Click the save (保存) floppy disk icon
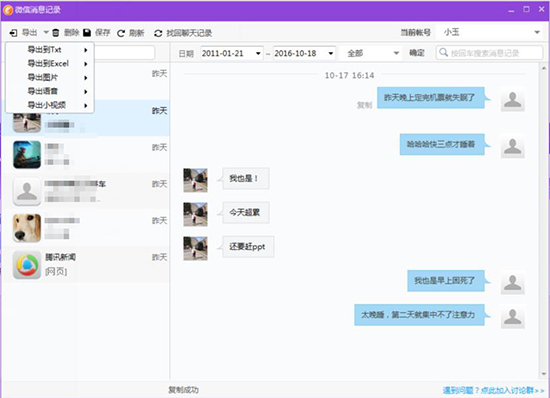 (x=87, y=33)
